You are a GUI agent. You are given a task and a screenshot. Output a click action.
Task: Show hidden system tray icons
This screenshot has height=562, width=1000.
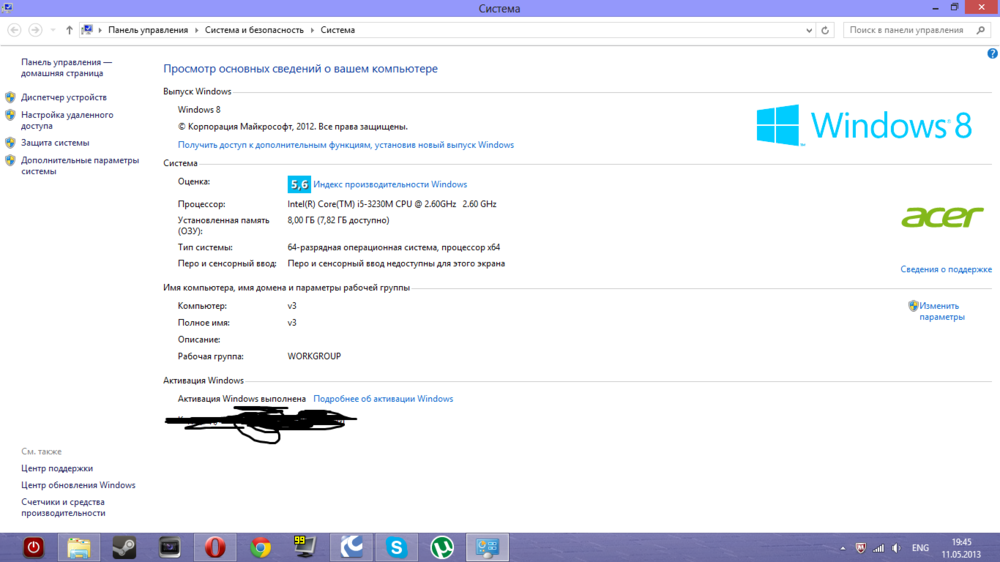click(x=842, y=548)
